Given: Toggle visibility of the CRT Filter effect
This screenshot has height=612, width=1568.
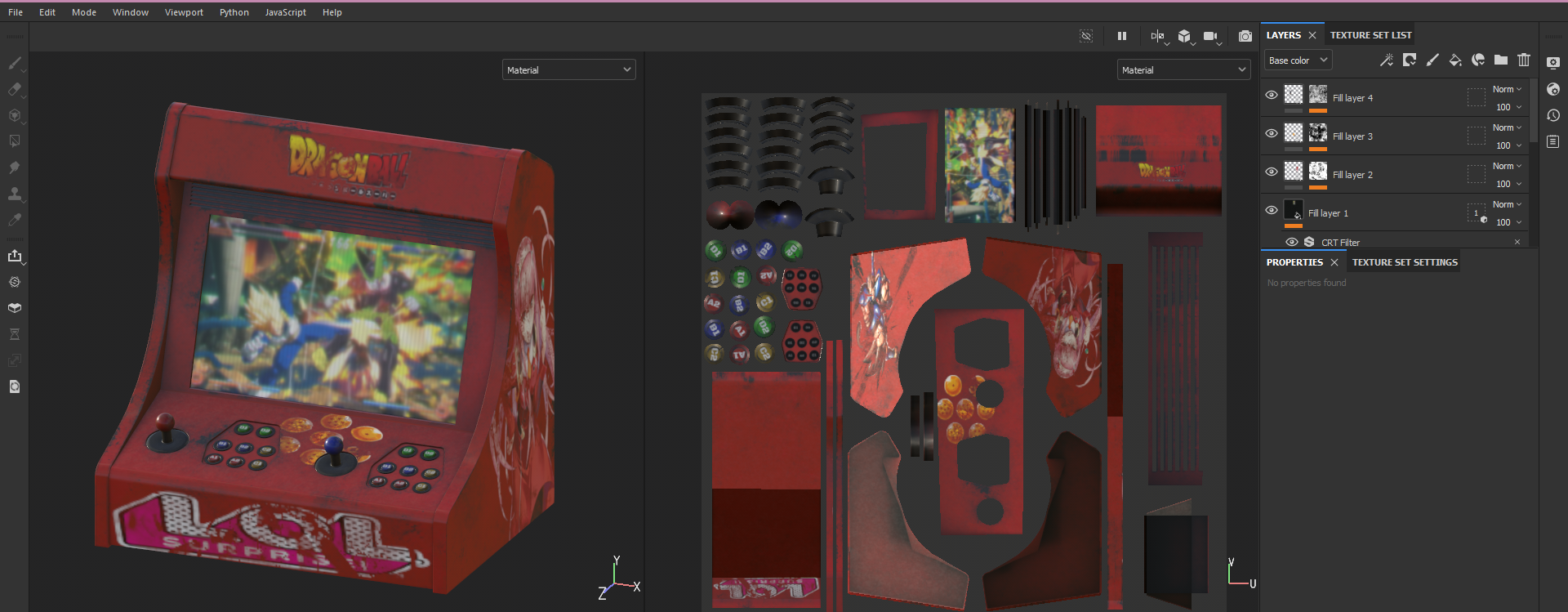Looking at the screenshot, I should click(1292, 242).
